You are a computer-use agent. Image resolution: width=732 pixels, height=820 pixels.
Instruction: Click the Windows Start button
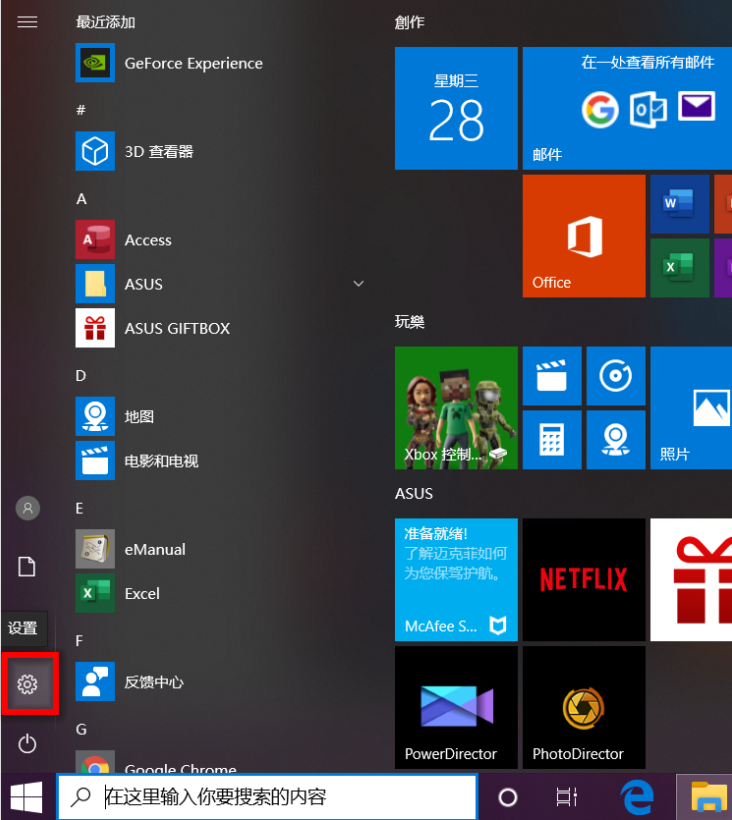pyautogui.click(x=27, y=797)
